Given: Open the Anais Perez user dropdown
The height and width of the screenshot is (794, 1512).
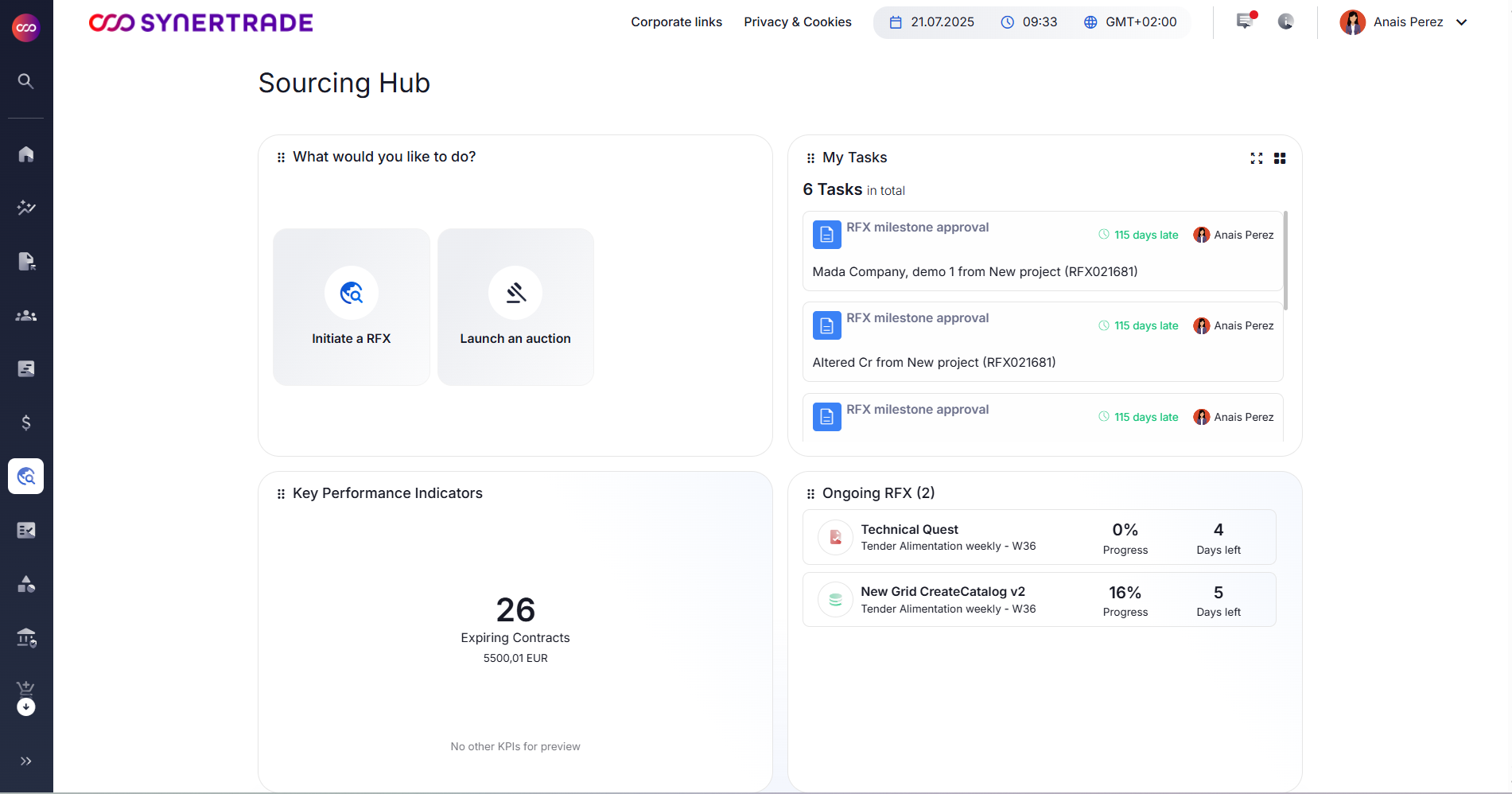Looking at the screenshot, I should tap(1405, 22).
